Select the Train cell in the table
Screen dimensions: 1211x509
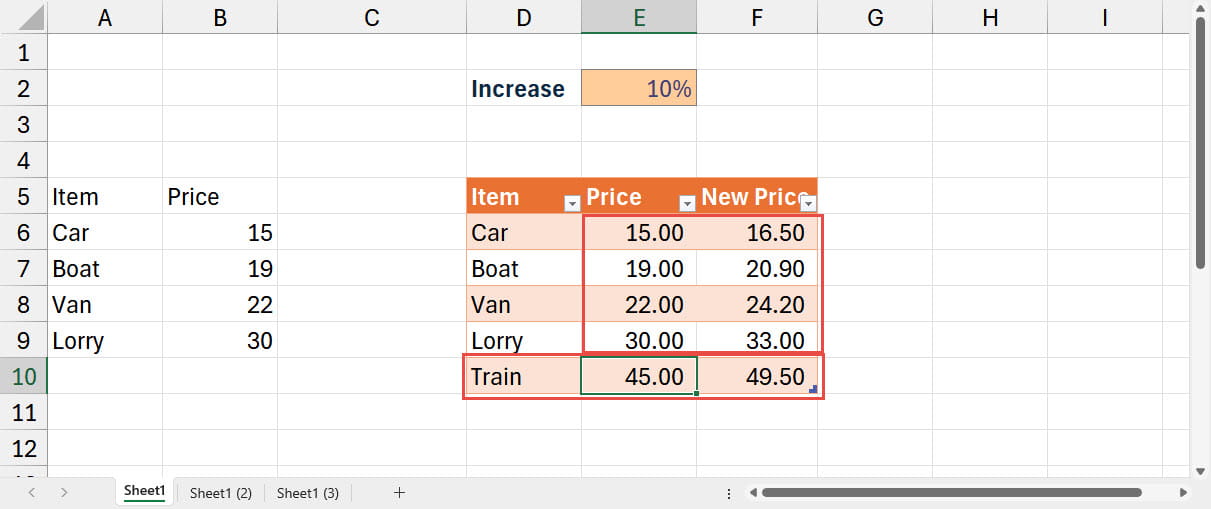tap(523, 377)
